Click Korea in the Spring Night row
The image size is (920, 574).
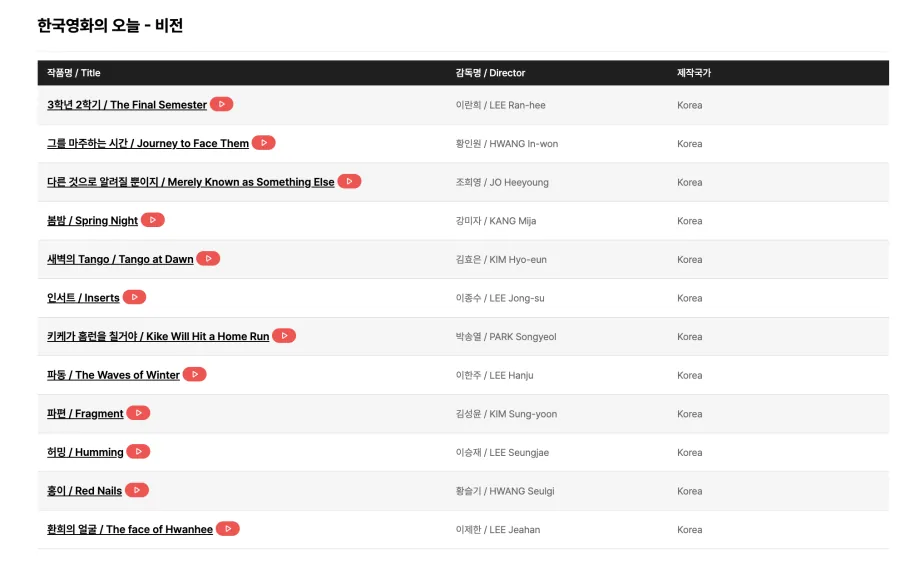[689, 221]
